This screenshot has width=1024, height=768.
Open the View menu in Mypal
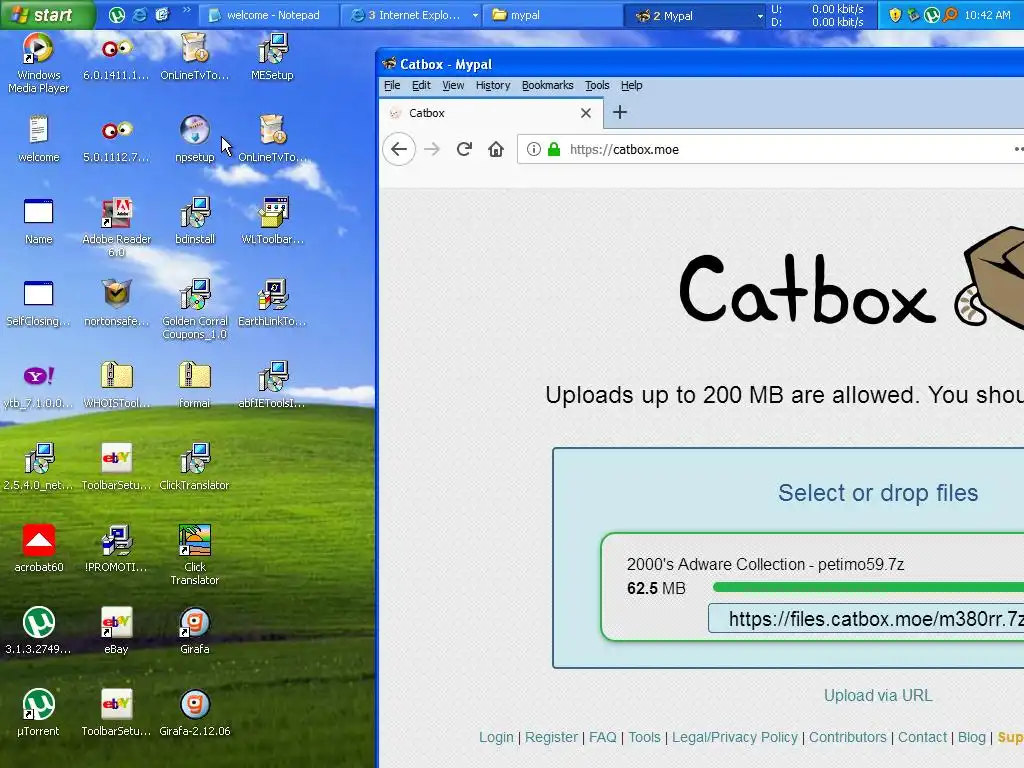(453, 85)
